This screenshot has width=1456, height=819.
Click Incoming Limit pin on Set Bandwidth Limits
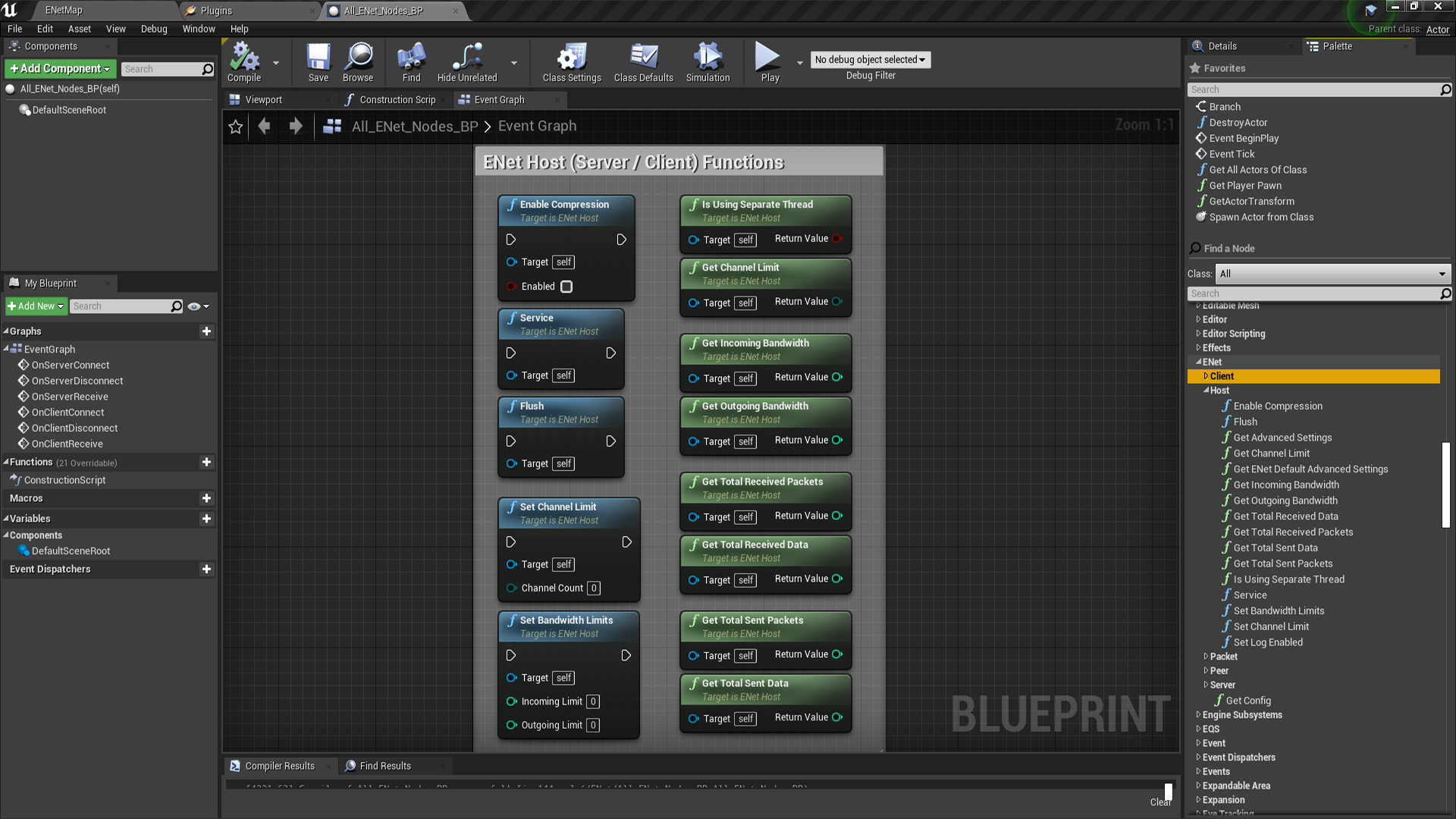[x=512, y=701]
